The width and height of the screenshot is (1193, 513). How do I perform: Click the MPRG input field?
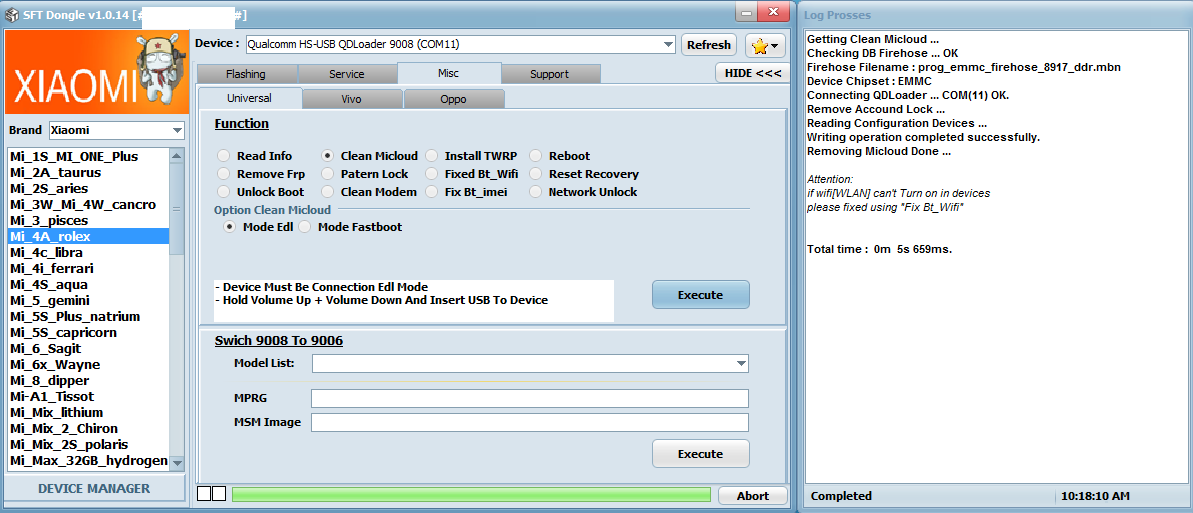[530, 399]
